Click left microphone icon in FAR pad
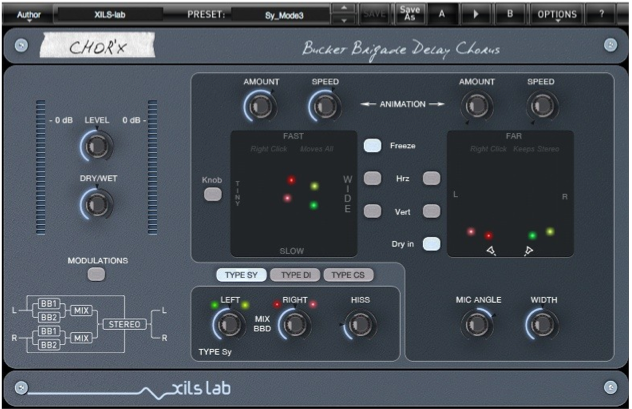This screenshot has width=632, height=409. (x=491, y=251)
